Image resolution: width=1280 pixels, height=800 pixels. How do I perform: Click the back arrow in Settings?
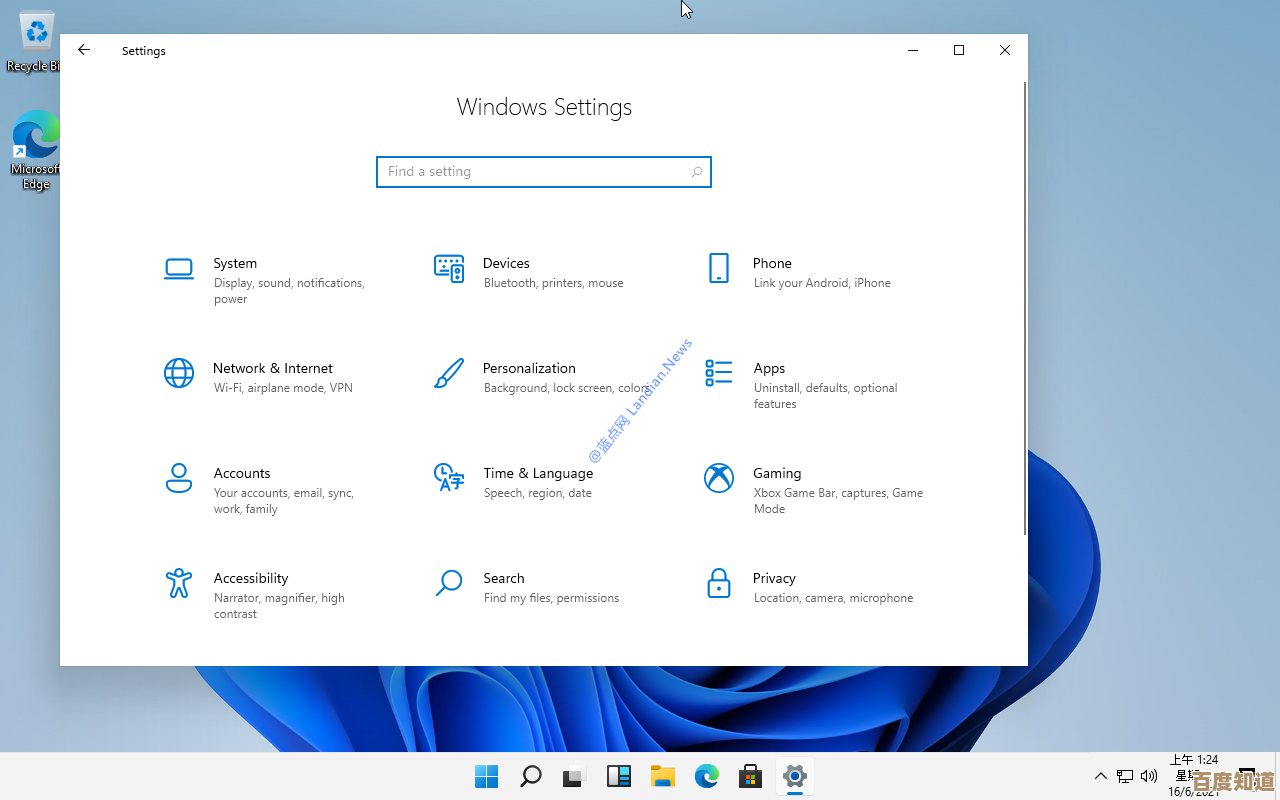(x=83, y=50)
